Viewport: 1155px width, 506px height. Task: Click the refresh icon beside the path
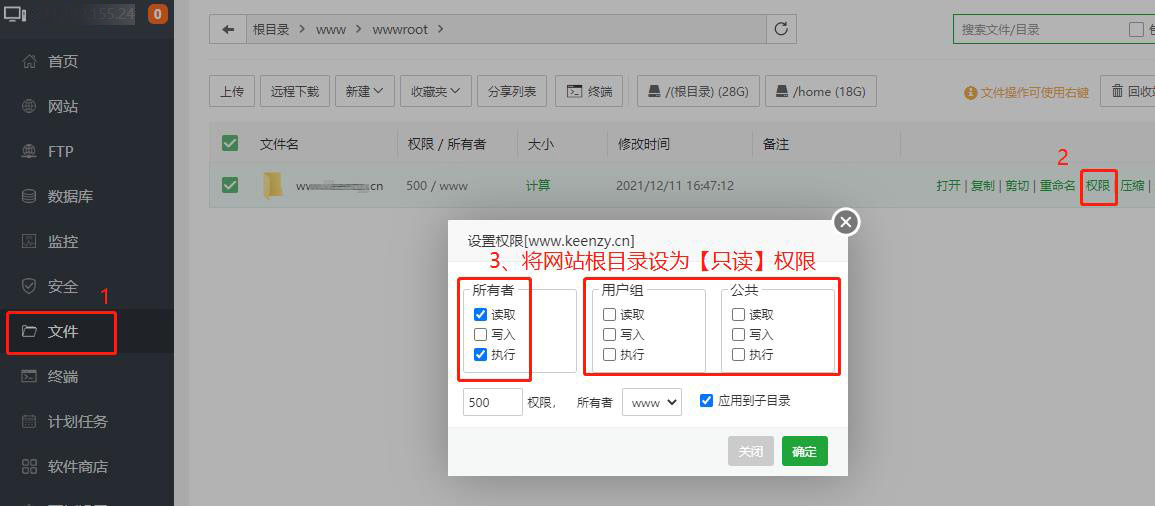click(x=781, y=30)
